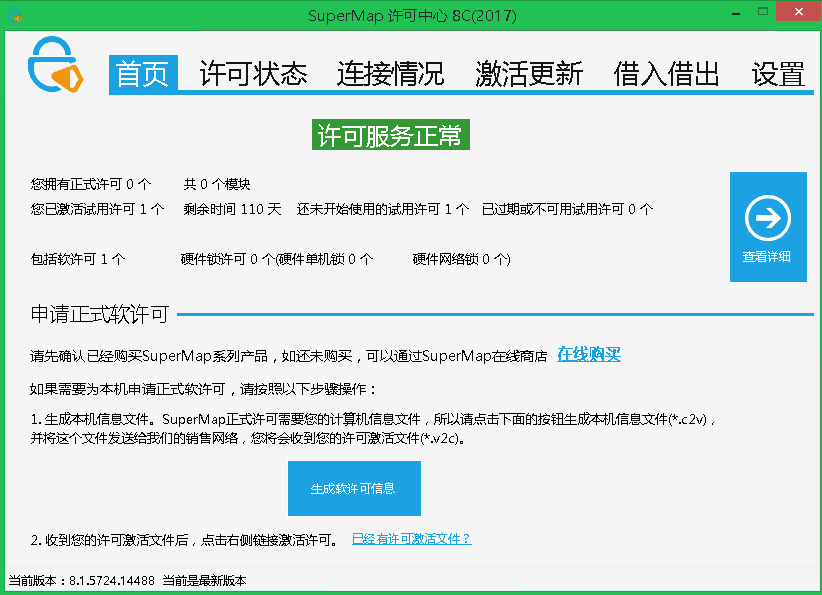This screenshot has width=822, height=595.
Task: Click the 许可服务正常 status banner
Action: [391, 135]
